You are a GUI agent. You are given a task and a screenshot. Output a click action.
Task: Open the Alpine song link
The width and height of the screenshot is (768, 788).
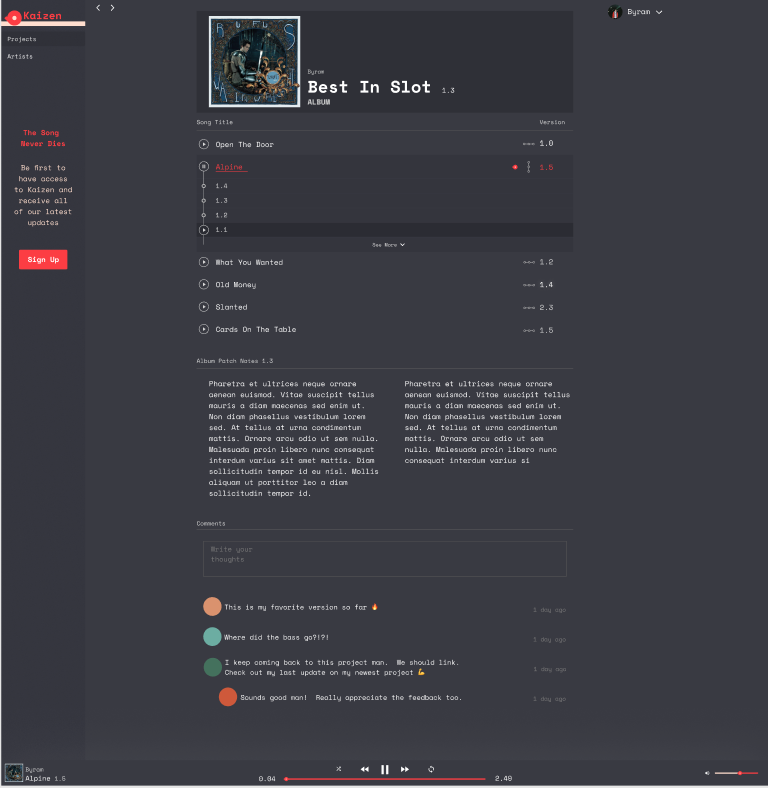pos(229,167)
